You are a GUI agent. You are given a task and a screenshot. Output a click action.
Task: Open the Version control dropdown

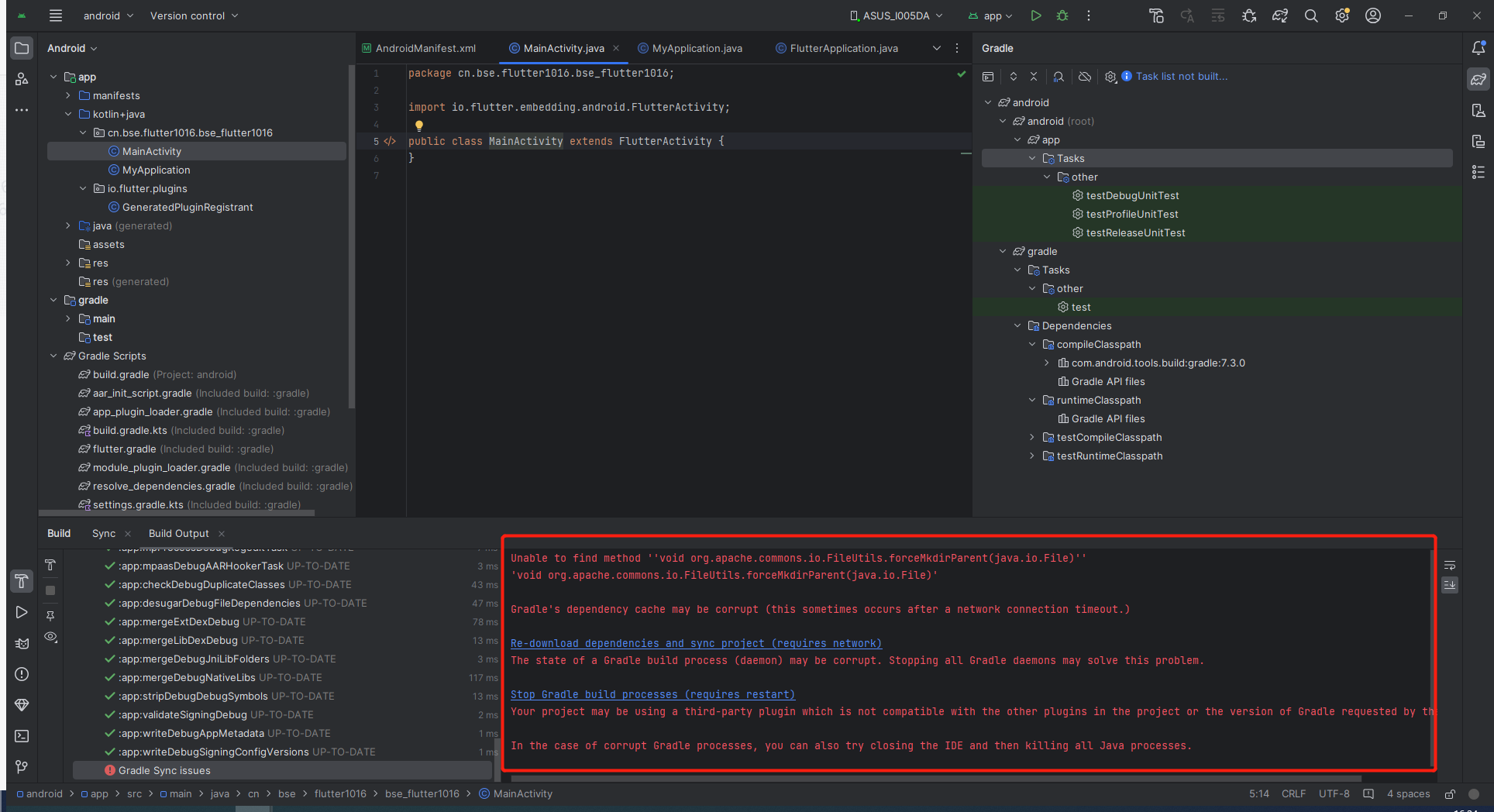point(194,15)
